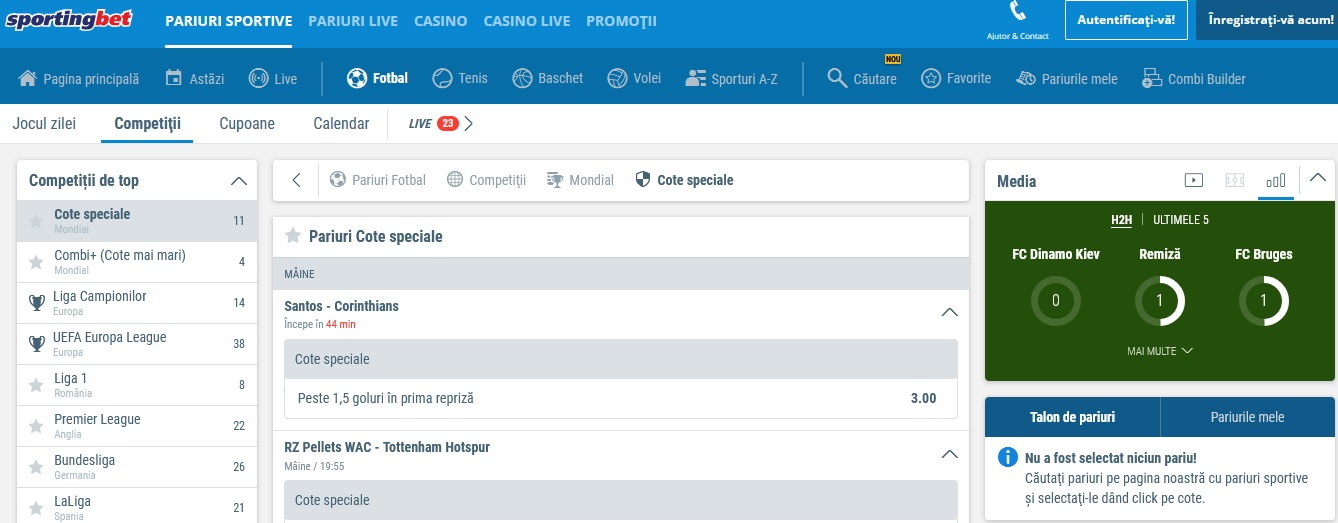Toggle favorite star for Pariuri Cote speciale

pyautogui.click(x=293, y=236)
